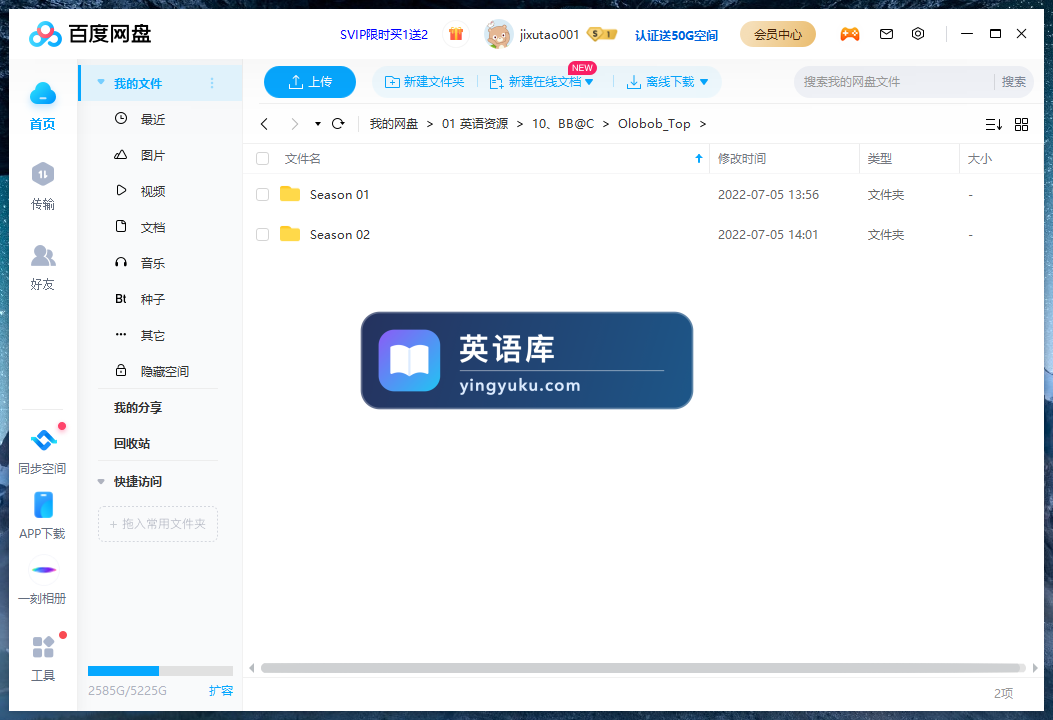Screen dimensions: 1053x720
Task: Open the 首页 home cloud icon
Action: [42, 94]
